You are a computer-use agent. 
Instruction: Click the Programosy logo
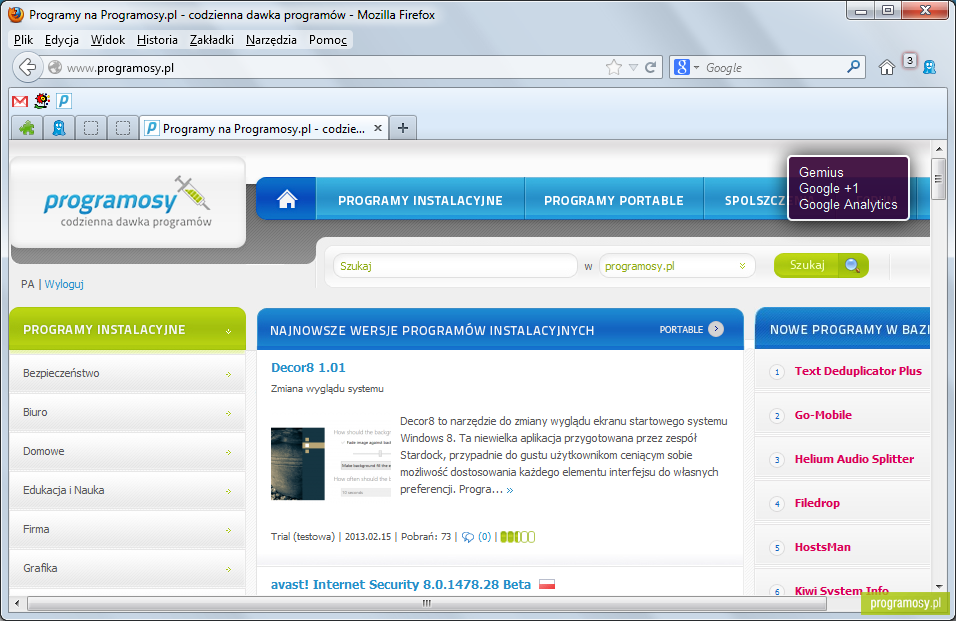(128, 202)
